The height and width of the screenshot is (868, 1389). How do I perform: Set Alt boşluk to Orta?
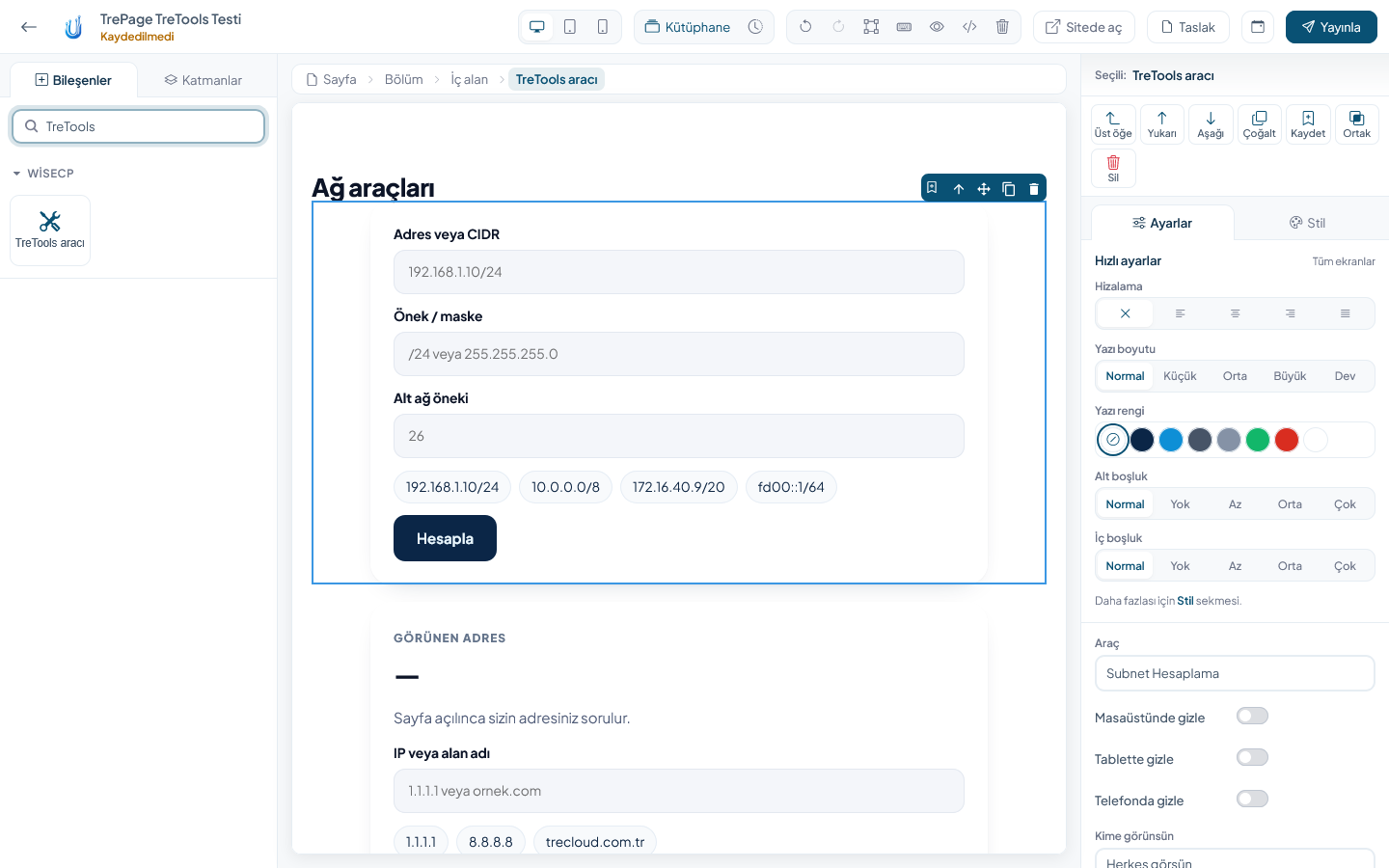click(x=1290, y=504)
